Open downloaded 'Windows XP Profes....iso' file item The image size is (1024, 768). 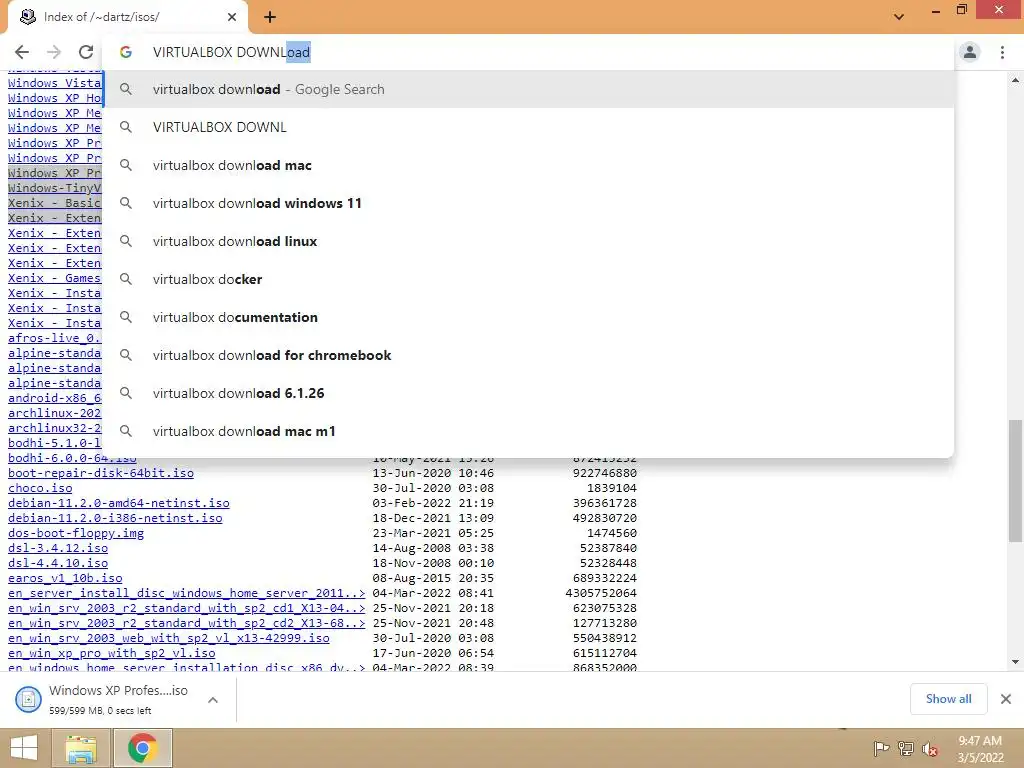[103, 699]
